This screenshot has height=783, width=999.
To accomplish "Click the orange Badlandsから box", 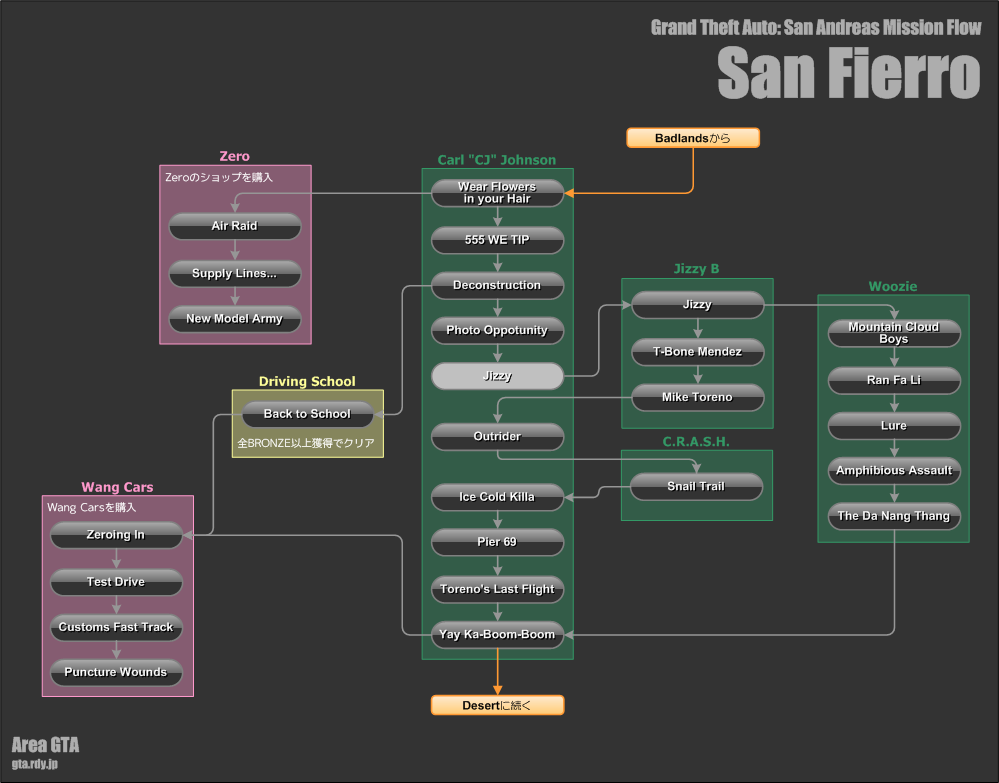I will (693, 138).
